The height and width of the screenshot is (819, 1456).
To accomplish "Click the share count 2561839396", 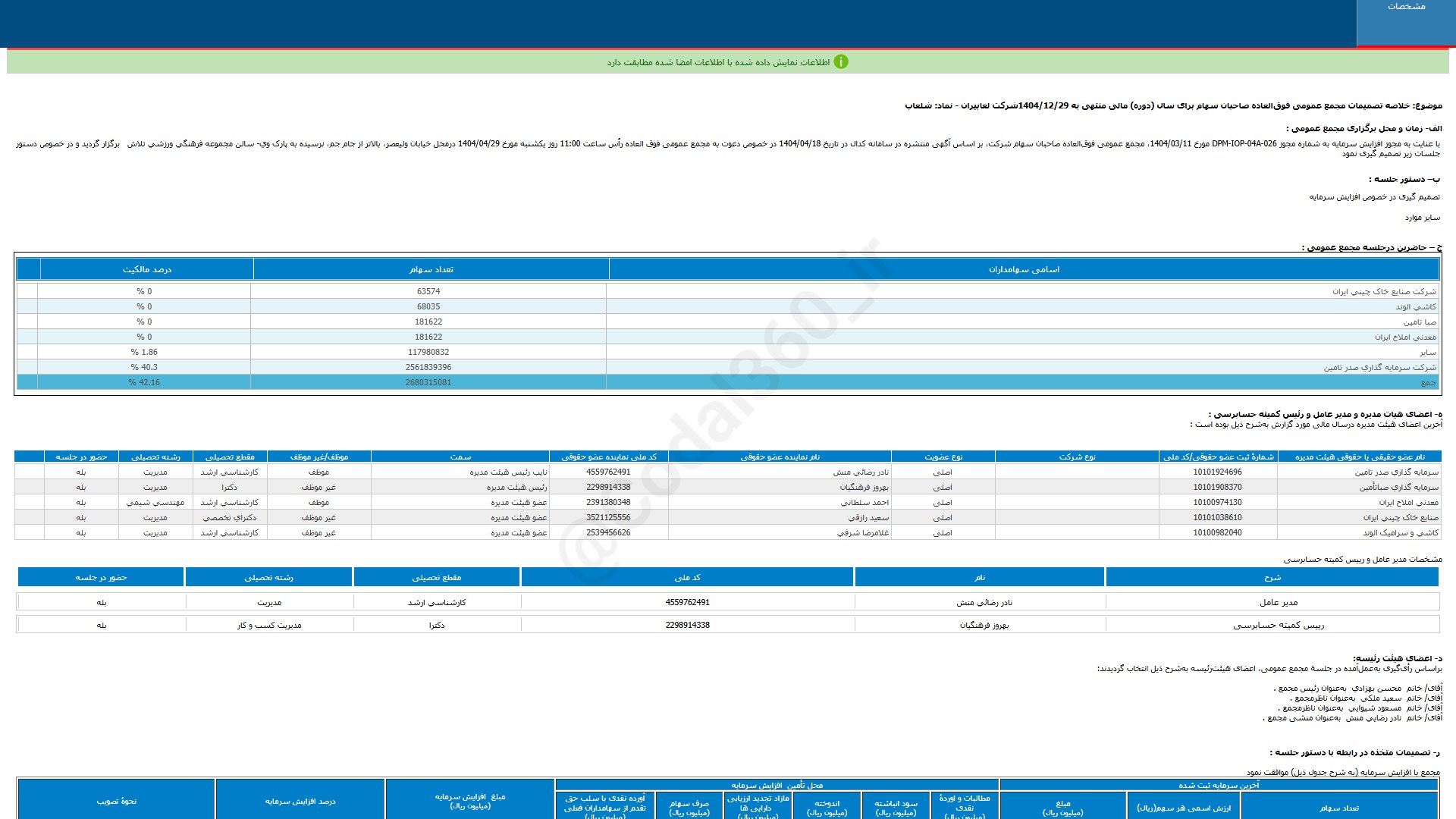I will tap(428, 367).
